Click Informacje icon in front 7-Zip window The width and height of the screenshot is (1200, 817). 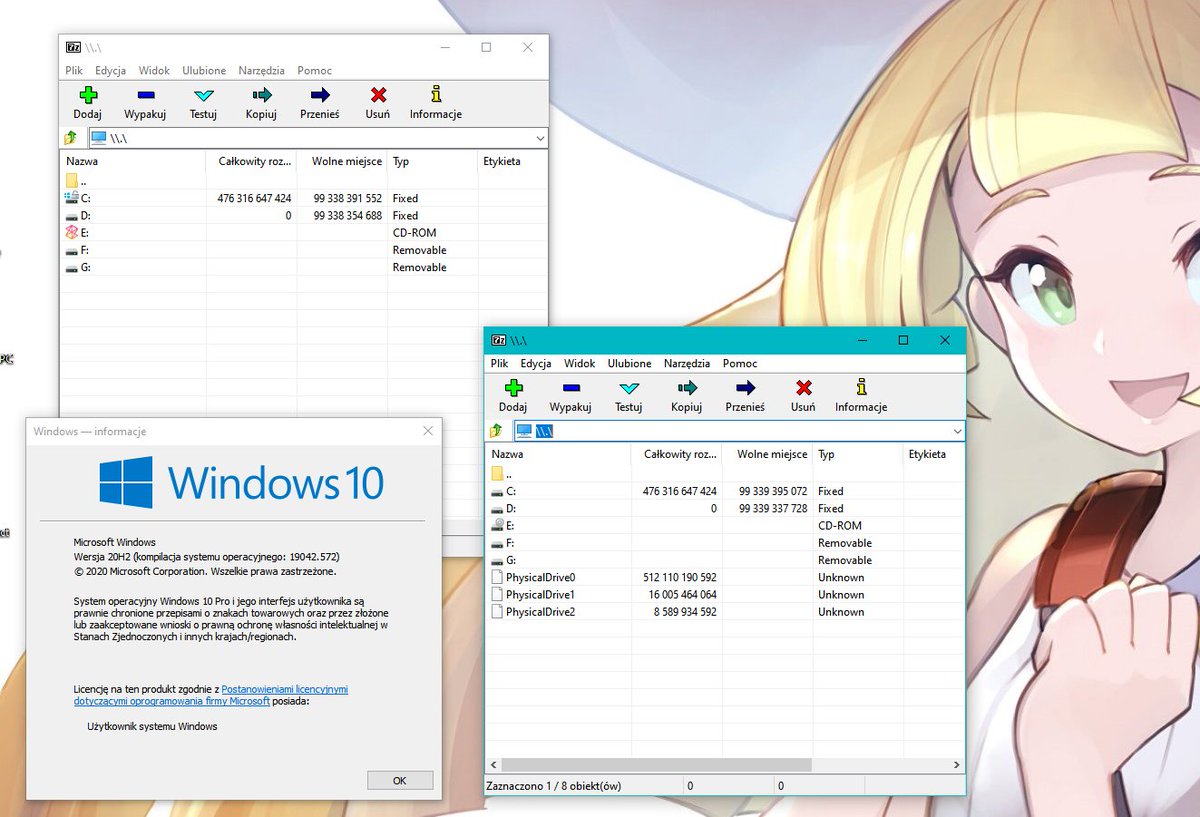tap(861, 388)
